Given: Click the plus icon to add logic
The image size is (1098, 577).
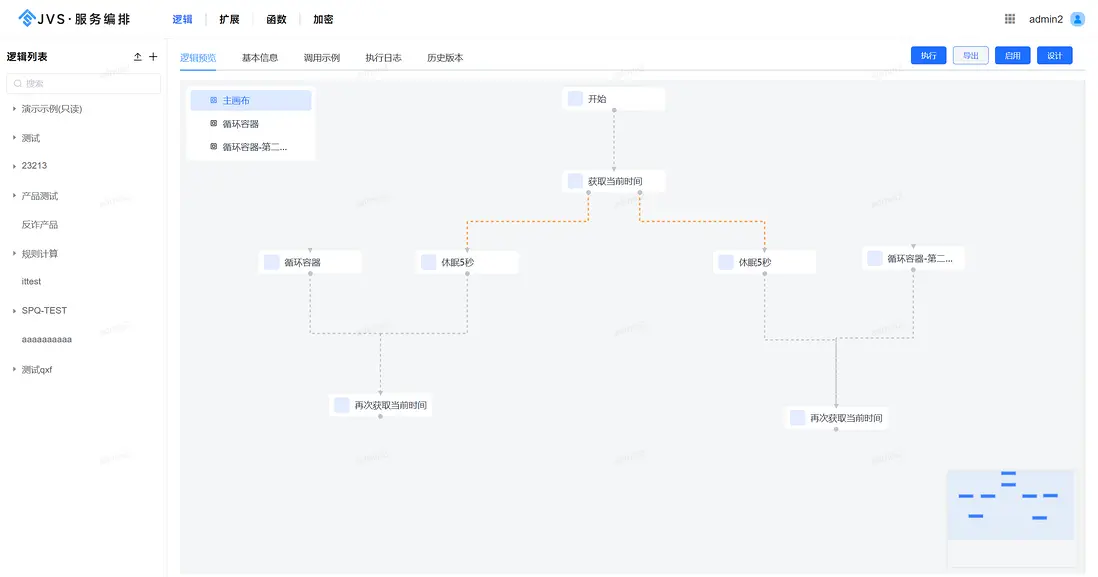Looking at the screenshot, I should click(153, 57).
